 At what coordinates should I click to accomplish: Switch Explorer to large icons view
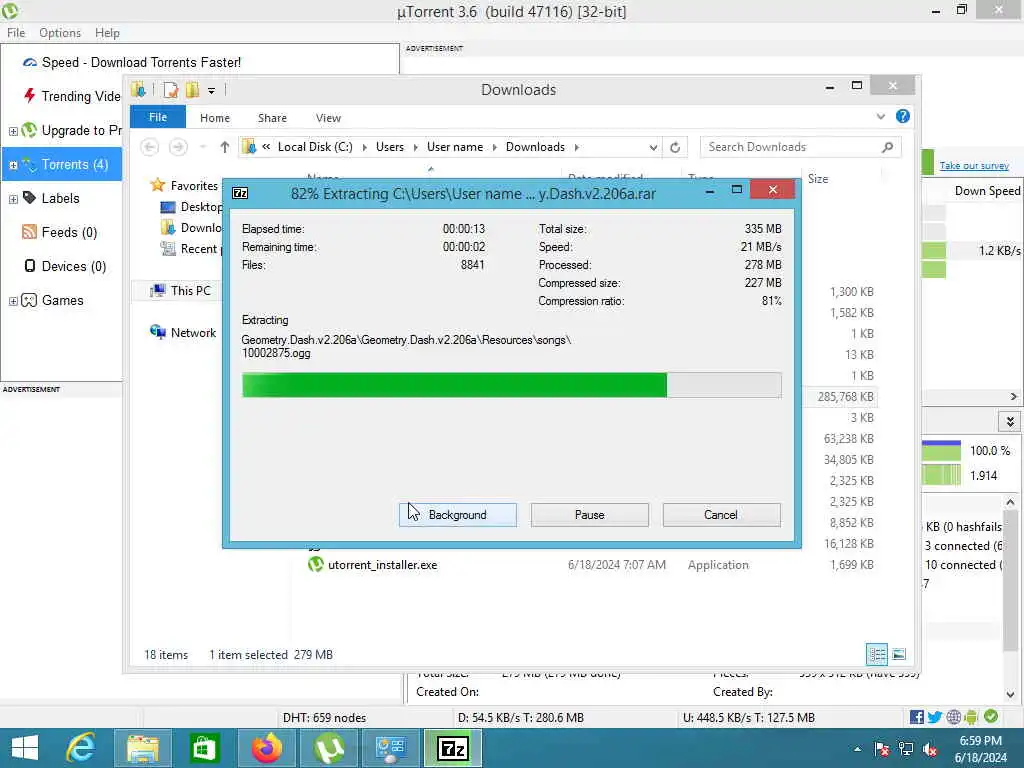coord(899,654)
